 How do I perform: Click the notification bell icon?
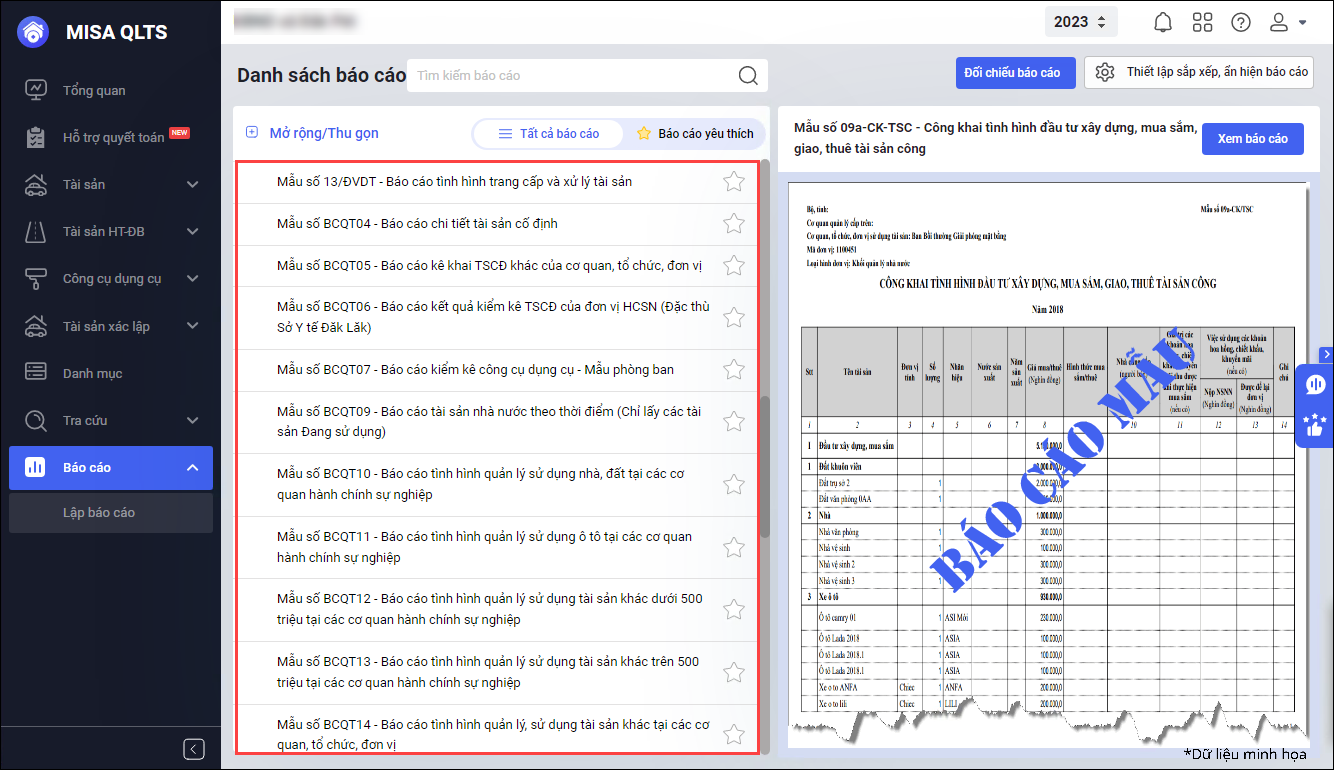point(1163,22)
